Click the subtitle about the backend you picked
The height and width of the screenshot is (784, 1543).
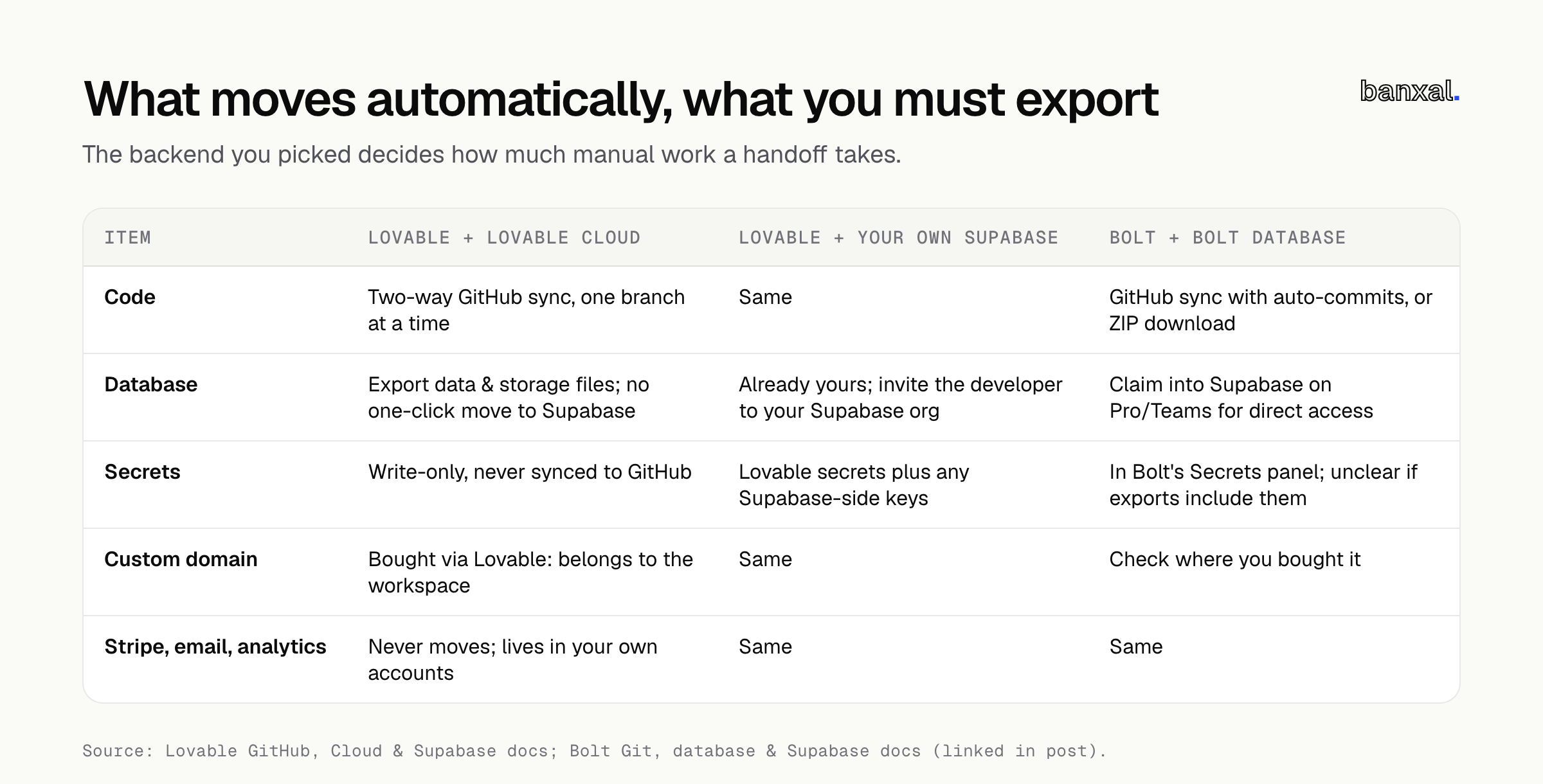click(492, 154)
